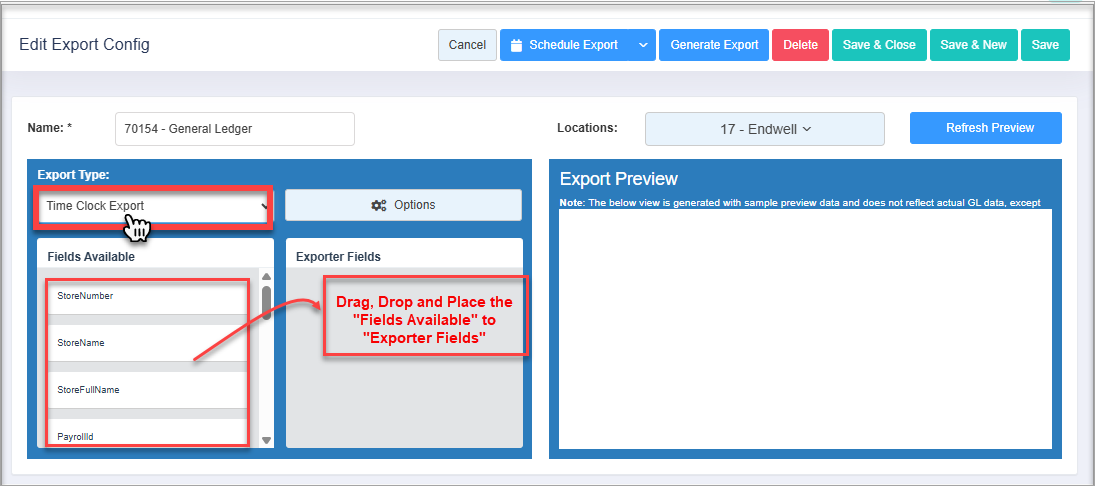This screenshot has height=486, width=1095.
Task: Click the Fields Available heading
Action: click(x=91, y=257)
